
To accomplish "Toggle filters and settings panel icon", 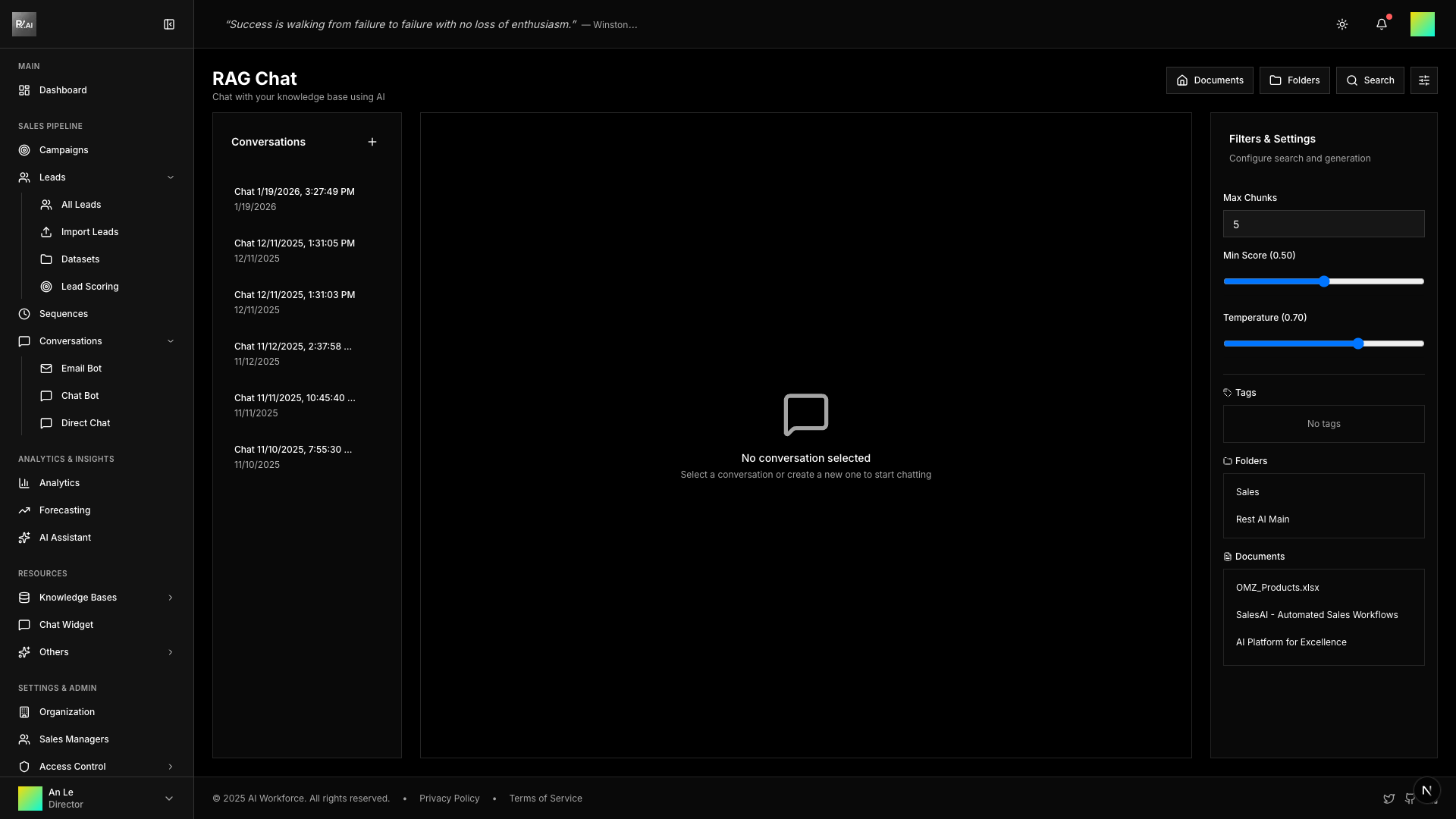I will (x=1423, y=80).
